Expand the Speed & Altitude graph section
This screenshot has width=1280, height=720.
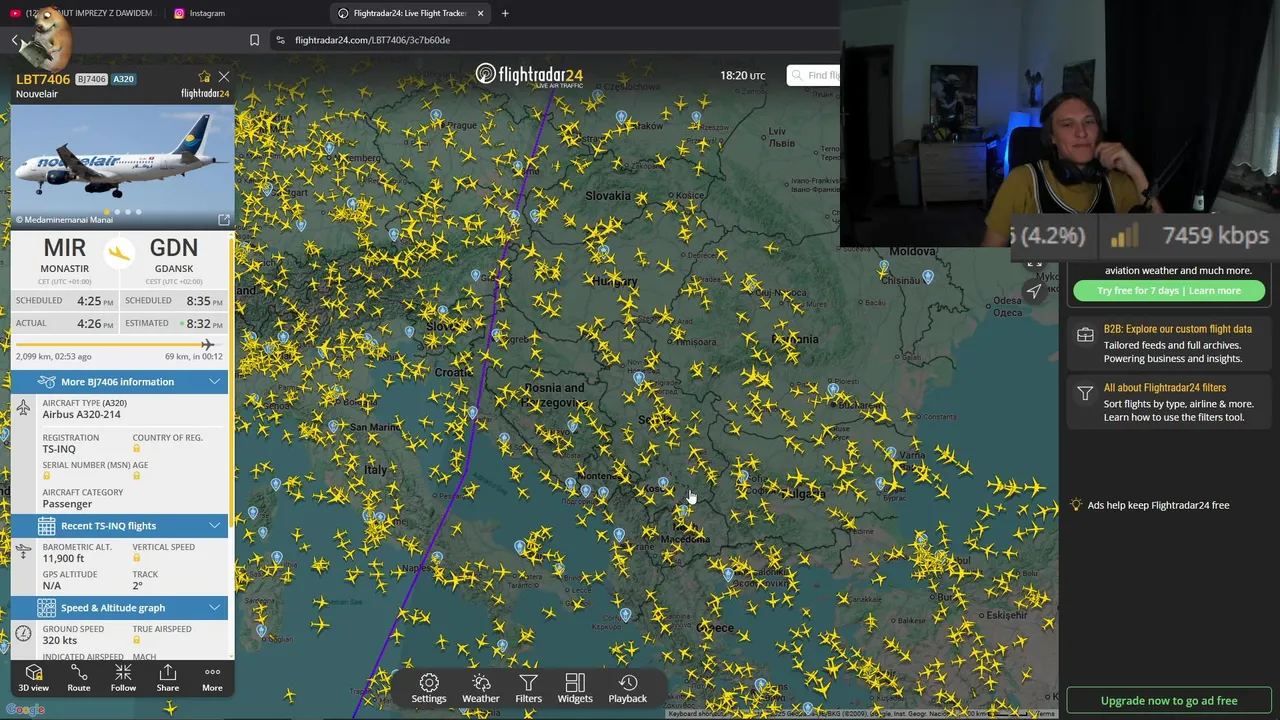(215, 608)
